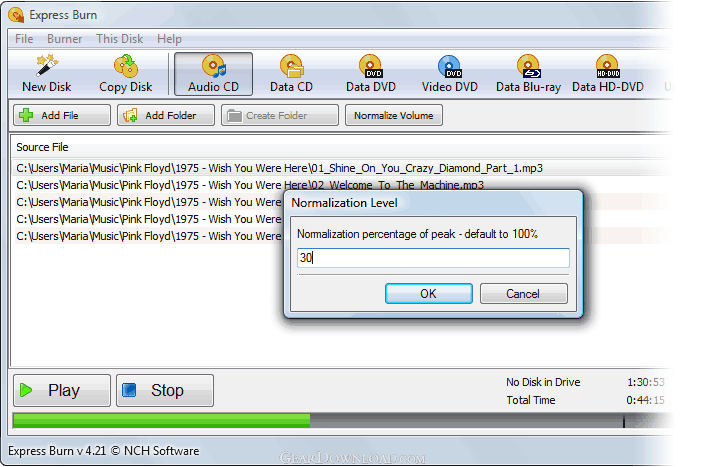Screen dimensions: 706x467
Task: Cancel the Normalization Level dialog
Action: 523,294
